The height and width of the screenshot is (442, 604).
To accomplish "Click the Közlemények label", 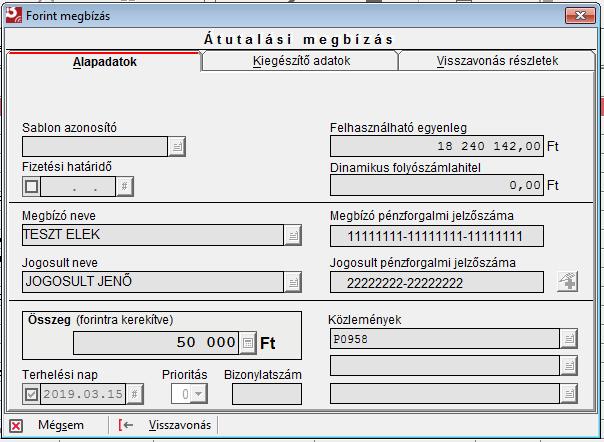I will (x=364, y=319).
